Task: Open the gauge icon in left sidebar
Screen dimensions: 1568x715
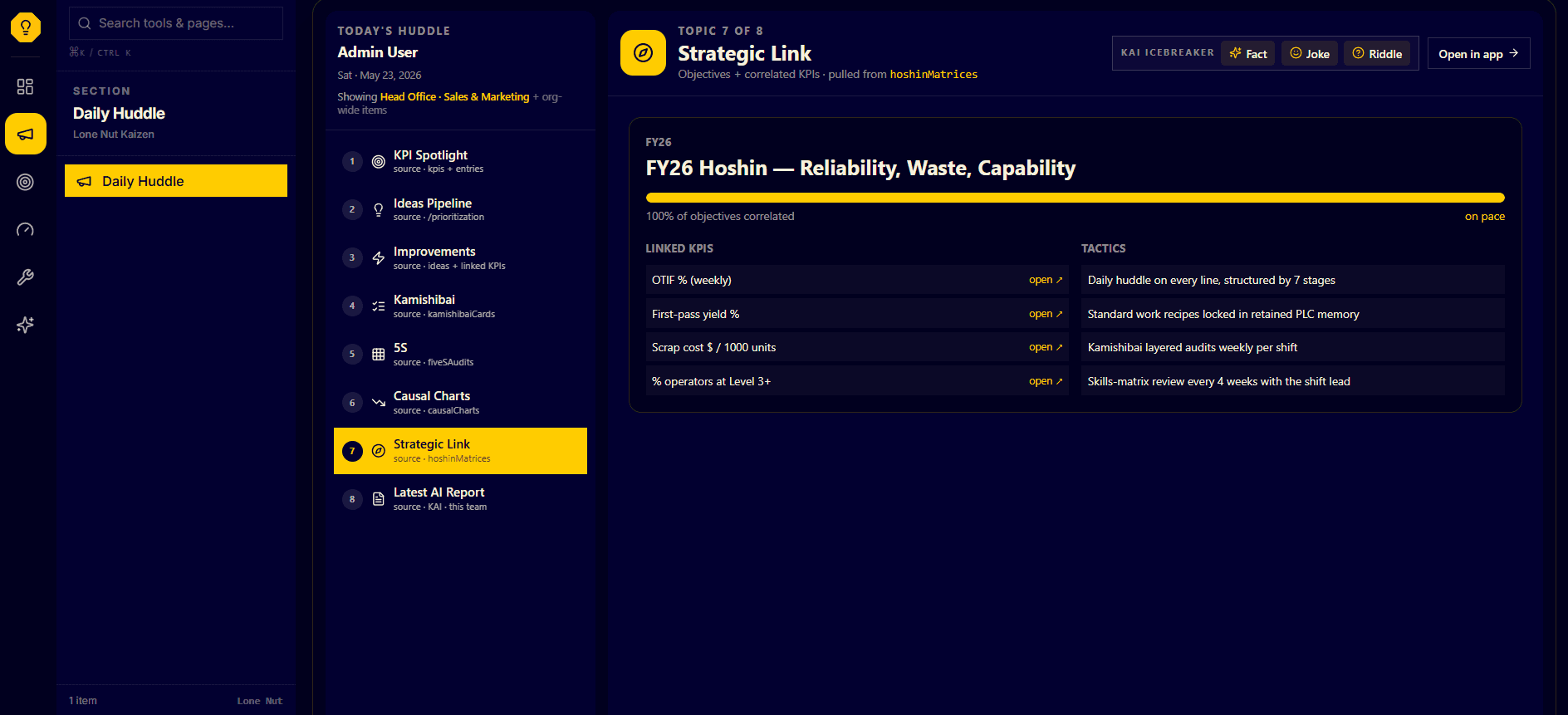Action: [26, 229]
